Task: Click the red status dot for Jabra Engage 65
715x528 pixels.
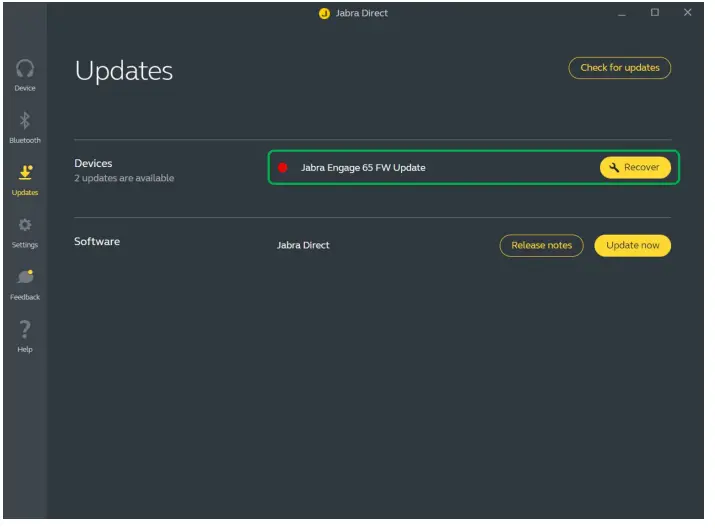Action: click(283, 168)
